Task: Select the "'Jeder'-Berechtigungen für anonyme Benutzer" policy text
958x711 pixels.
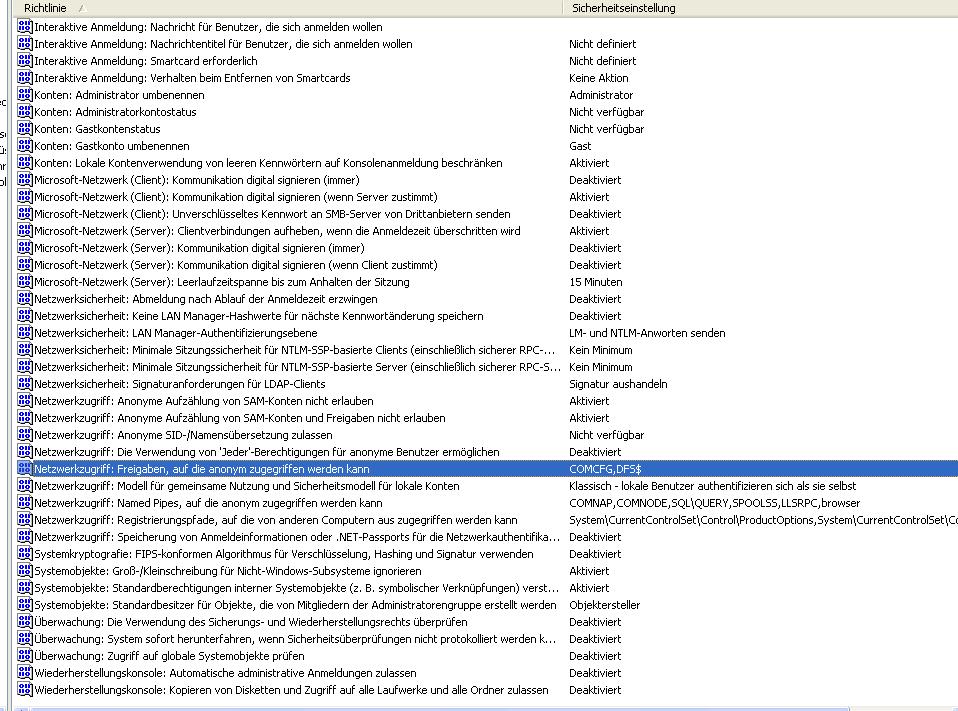Action: tap(267, 452)
